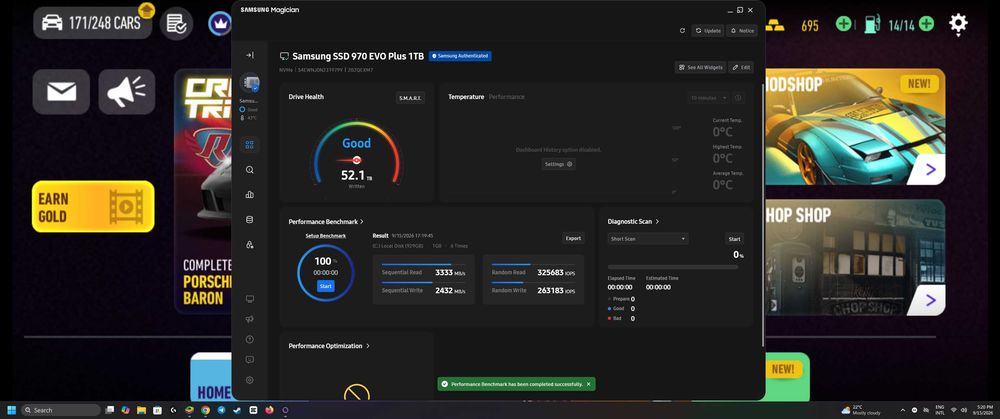The width and height of the screenshot is (1000, 419).
Task: Dismiss the benchmark completed notification
Action: (x=588, y=384)
